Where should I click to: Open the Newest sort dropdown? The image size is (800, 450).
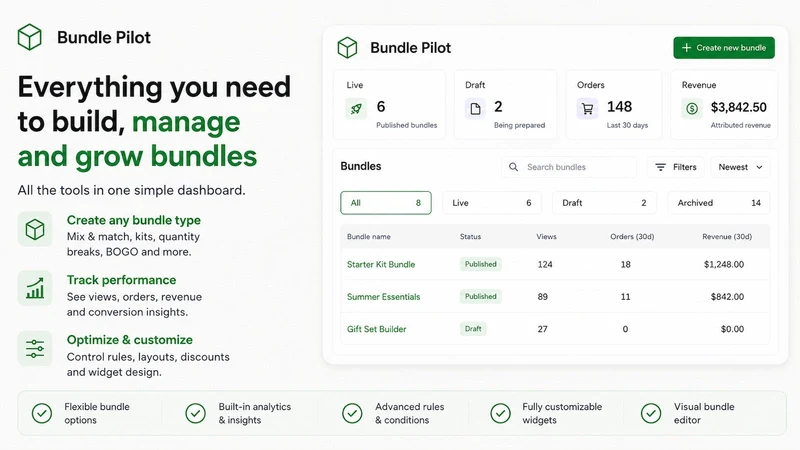coord(740,167)
